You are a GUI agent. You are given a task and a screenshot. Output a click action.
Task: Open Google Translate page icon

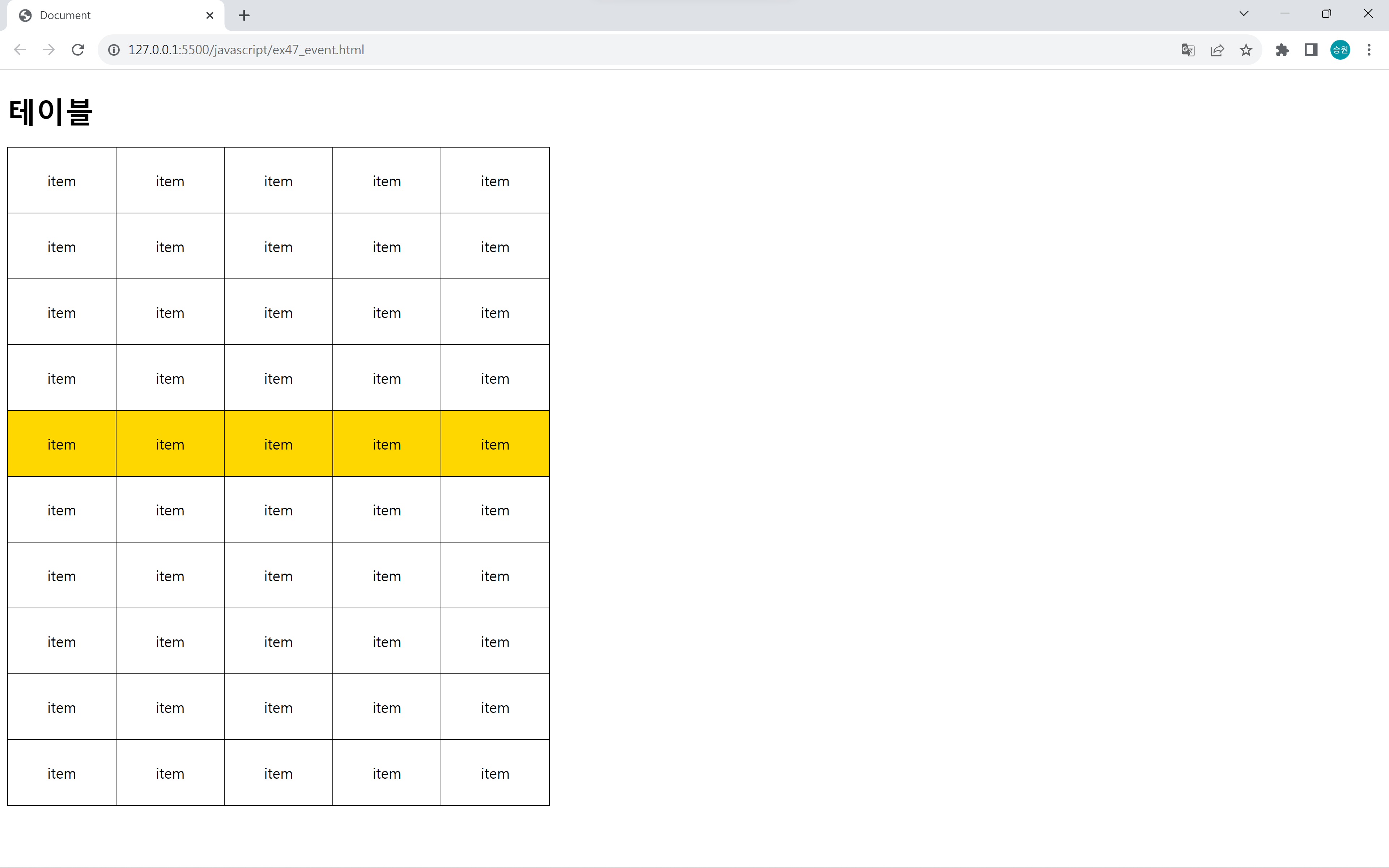(1188, 50)
